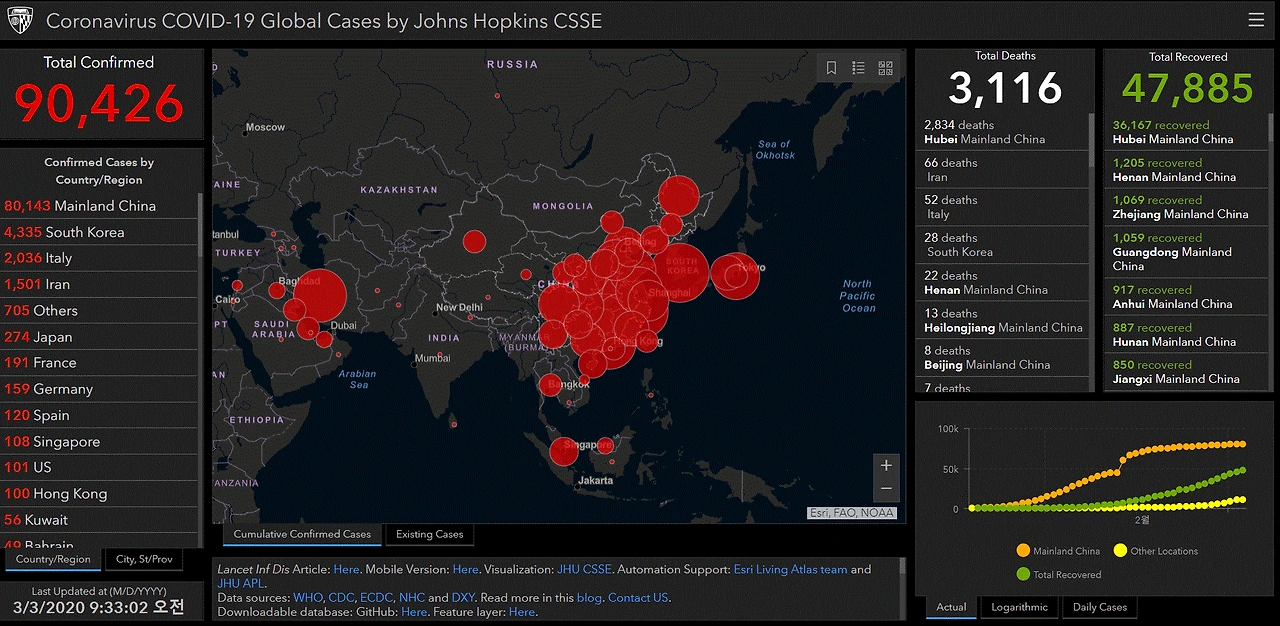Click Singapore case circle on map
Image resolution: width=1280 pixels, height=626 pixels.
(563, 450)
